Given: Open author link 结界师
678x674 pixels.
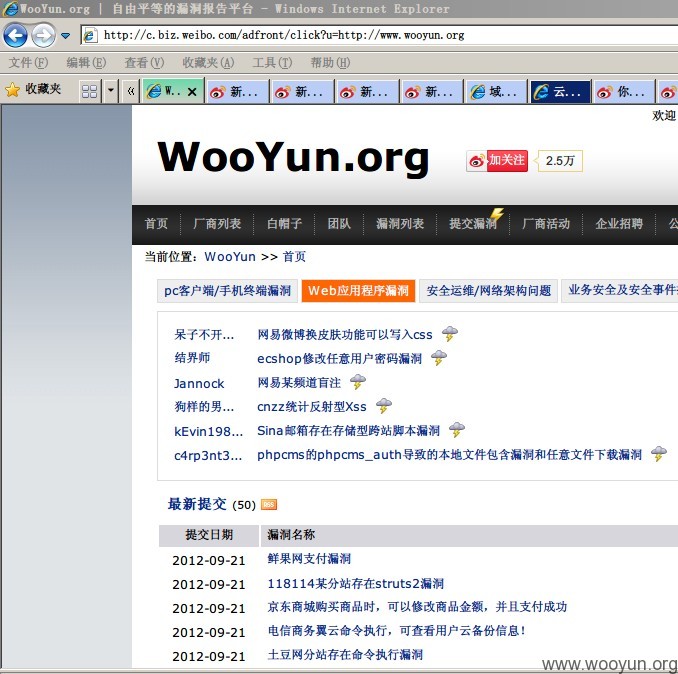Looking at the screenshot, I should [x=192, y=358].
